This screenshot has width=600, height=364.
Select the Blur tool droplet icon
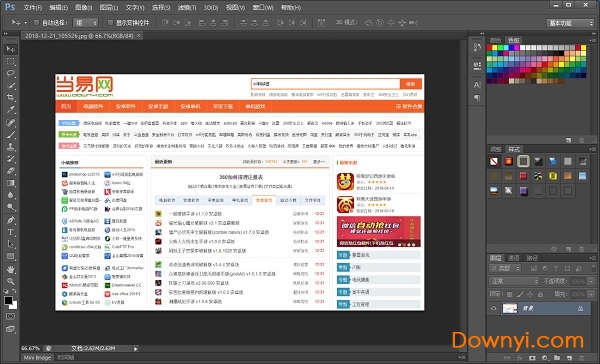(10, 195)
